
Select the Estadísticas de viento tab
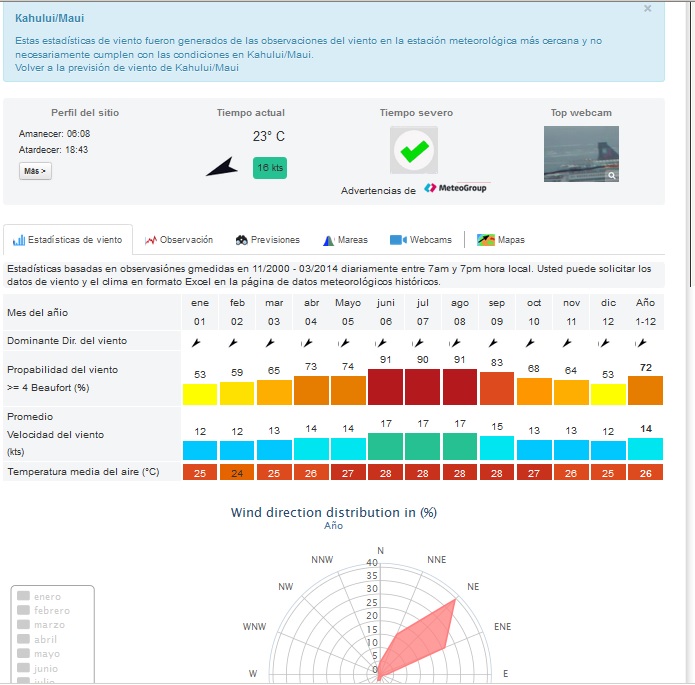[x=68, y=240]
